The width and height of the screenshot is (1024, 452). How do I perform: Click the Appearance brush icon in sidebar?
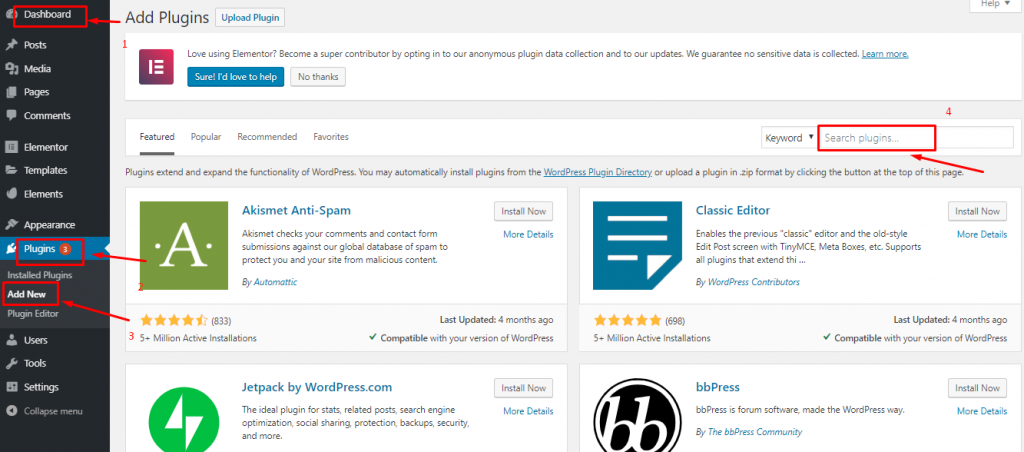pos(11,225)
